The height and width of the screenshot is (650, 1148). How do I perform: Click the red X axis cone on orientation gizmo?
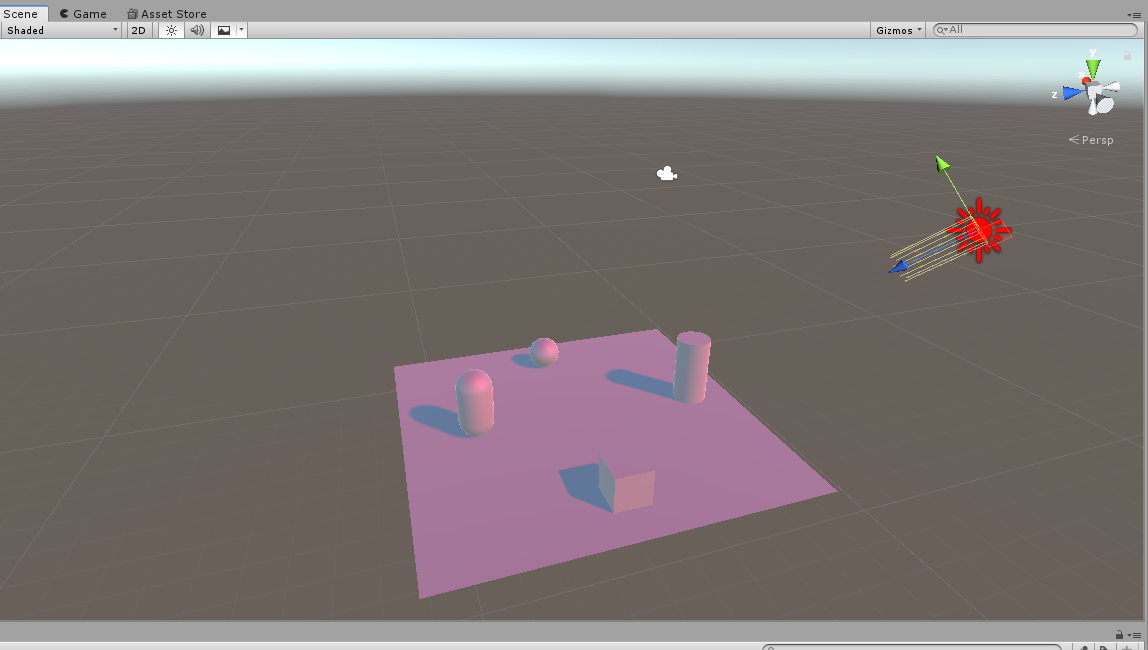coord(1086,80)
